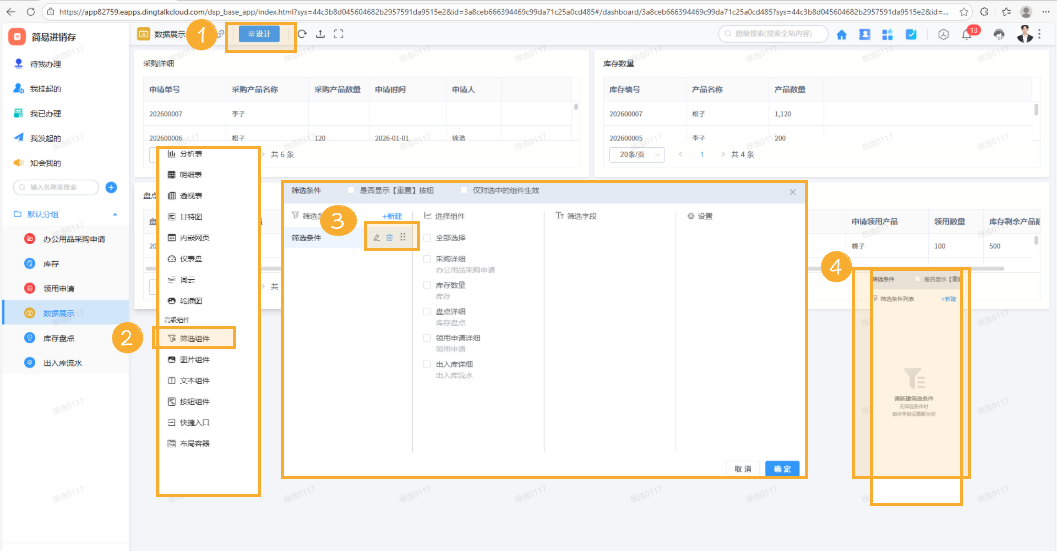The image size is (1057, 551).
Task: Click the 确定 button in the dialog
Action: coord(782,469)
